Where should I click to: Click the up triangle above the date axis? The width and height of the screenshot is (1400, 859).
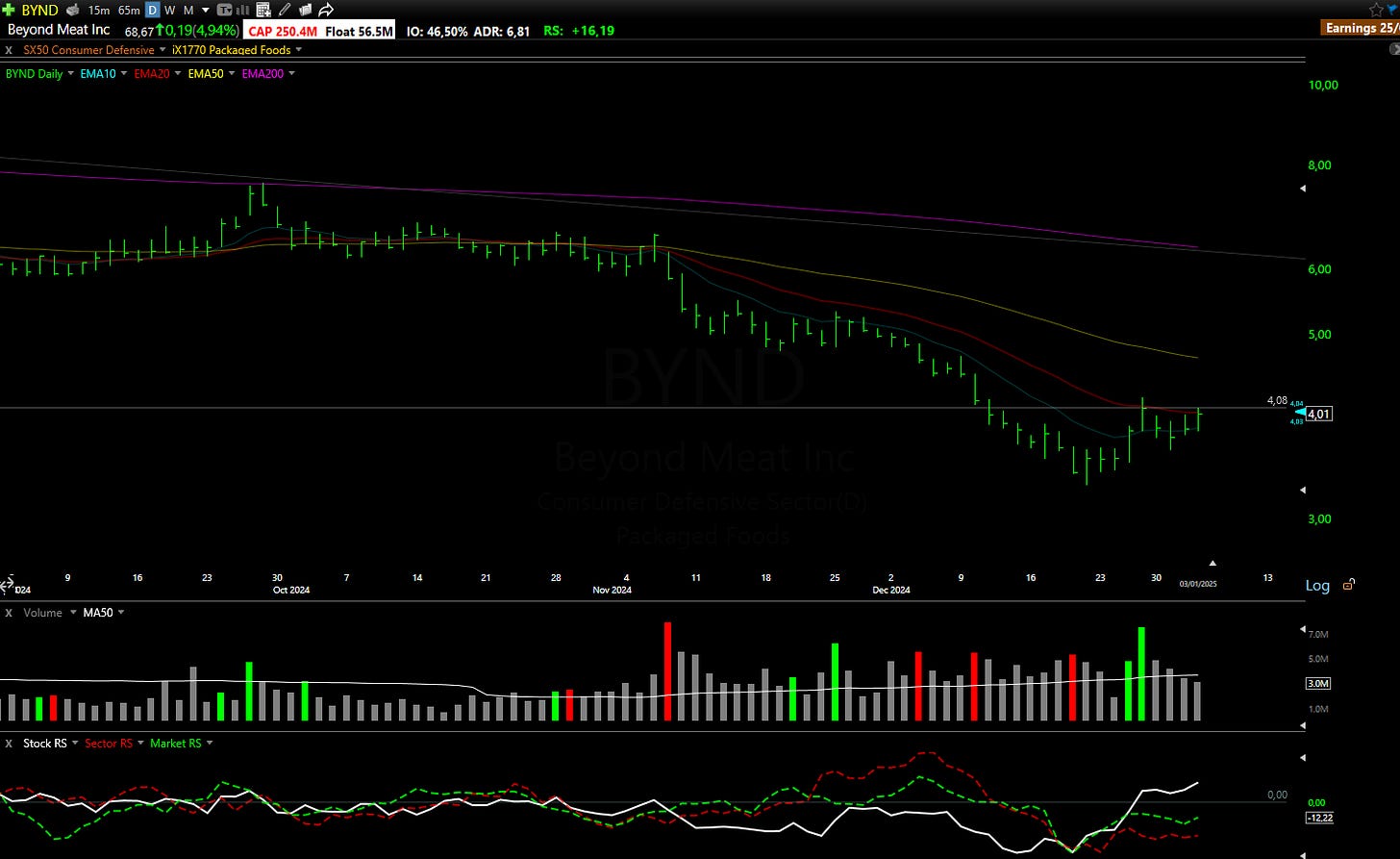tap(1212, 563)
